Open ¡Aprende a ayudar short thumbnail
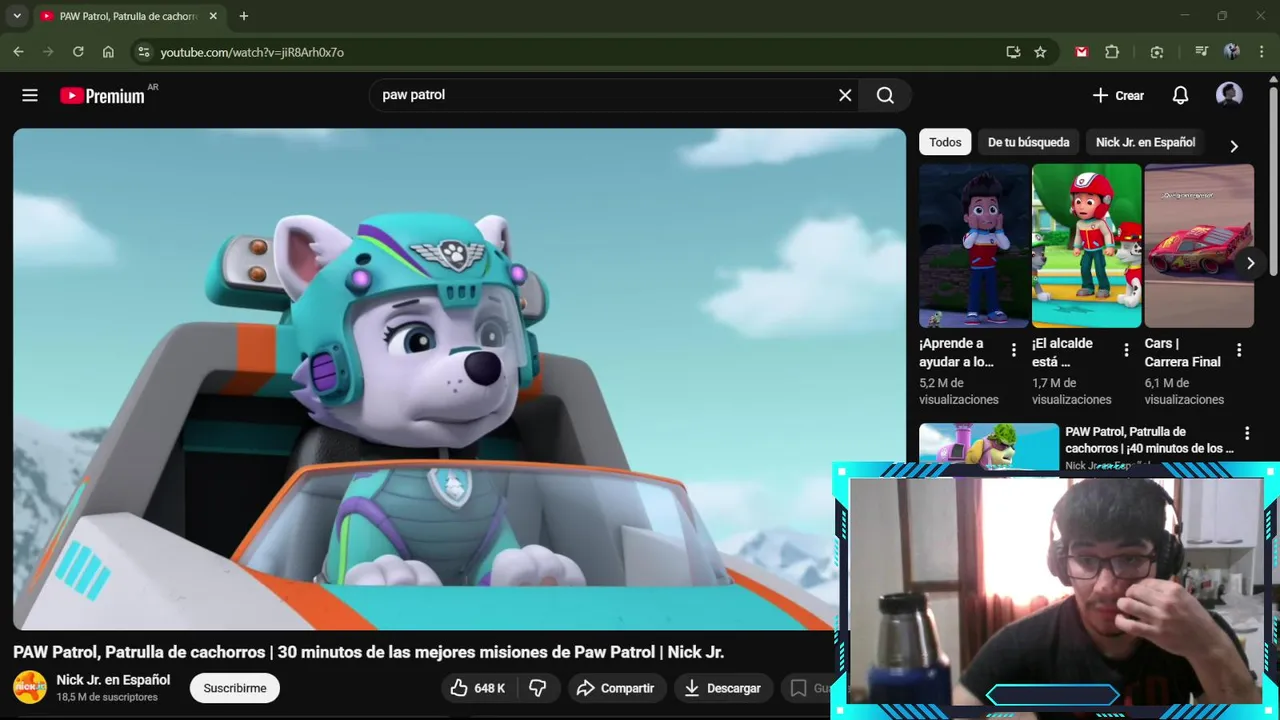Screen dimensions: 1280x720 point(974,246)
